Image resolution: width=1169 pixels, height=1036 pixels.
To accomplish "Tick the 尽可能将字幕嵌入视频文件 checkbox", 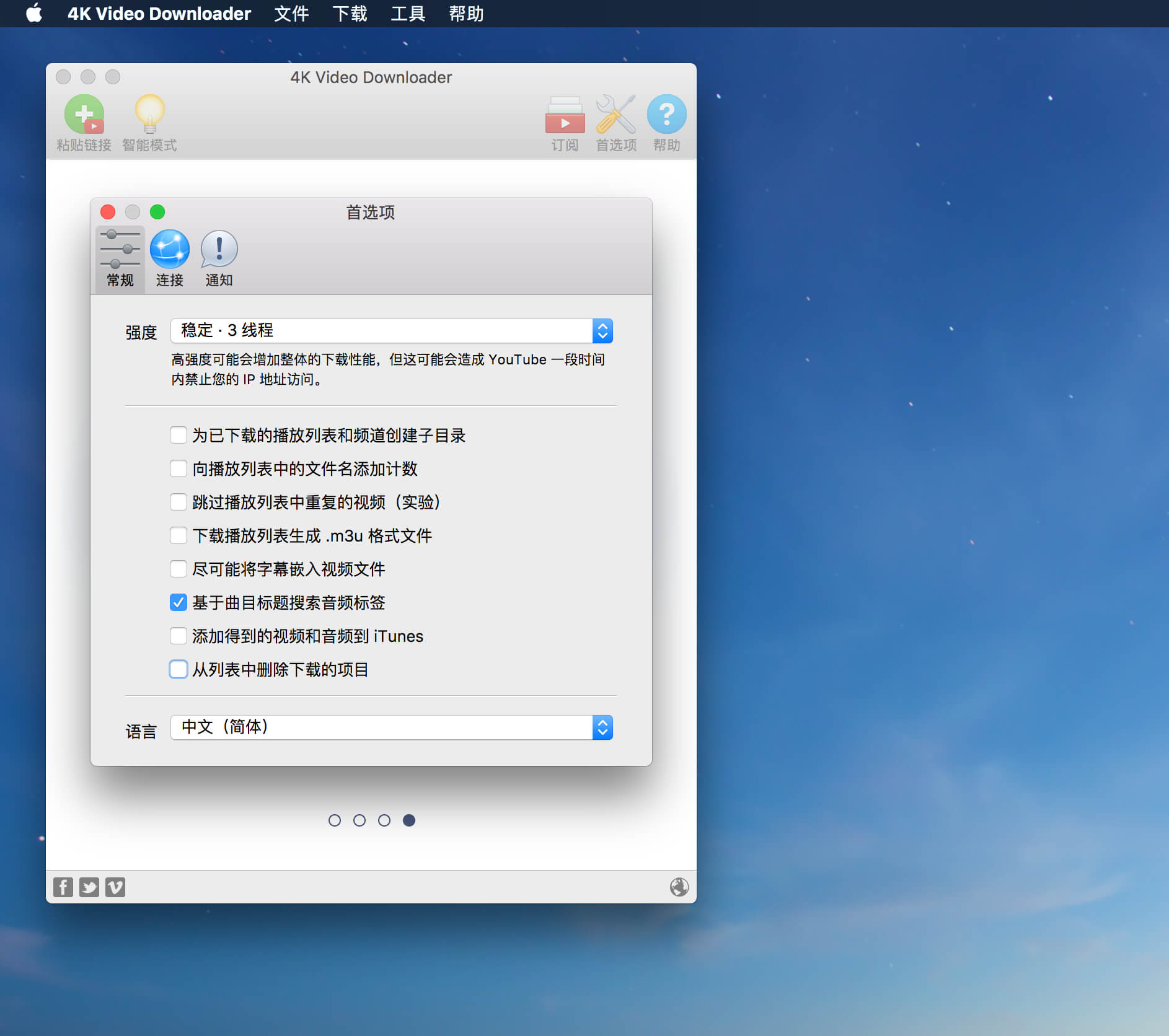I will pyautogui.click(x=179, y=569).
